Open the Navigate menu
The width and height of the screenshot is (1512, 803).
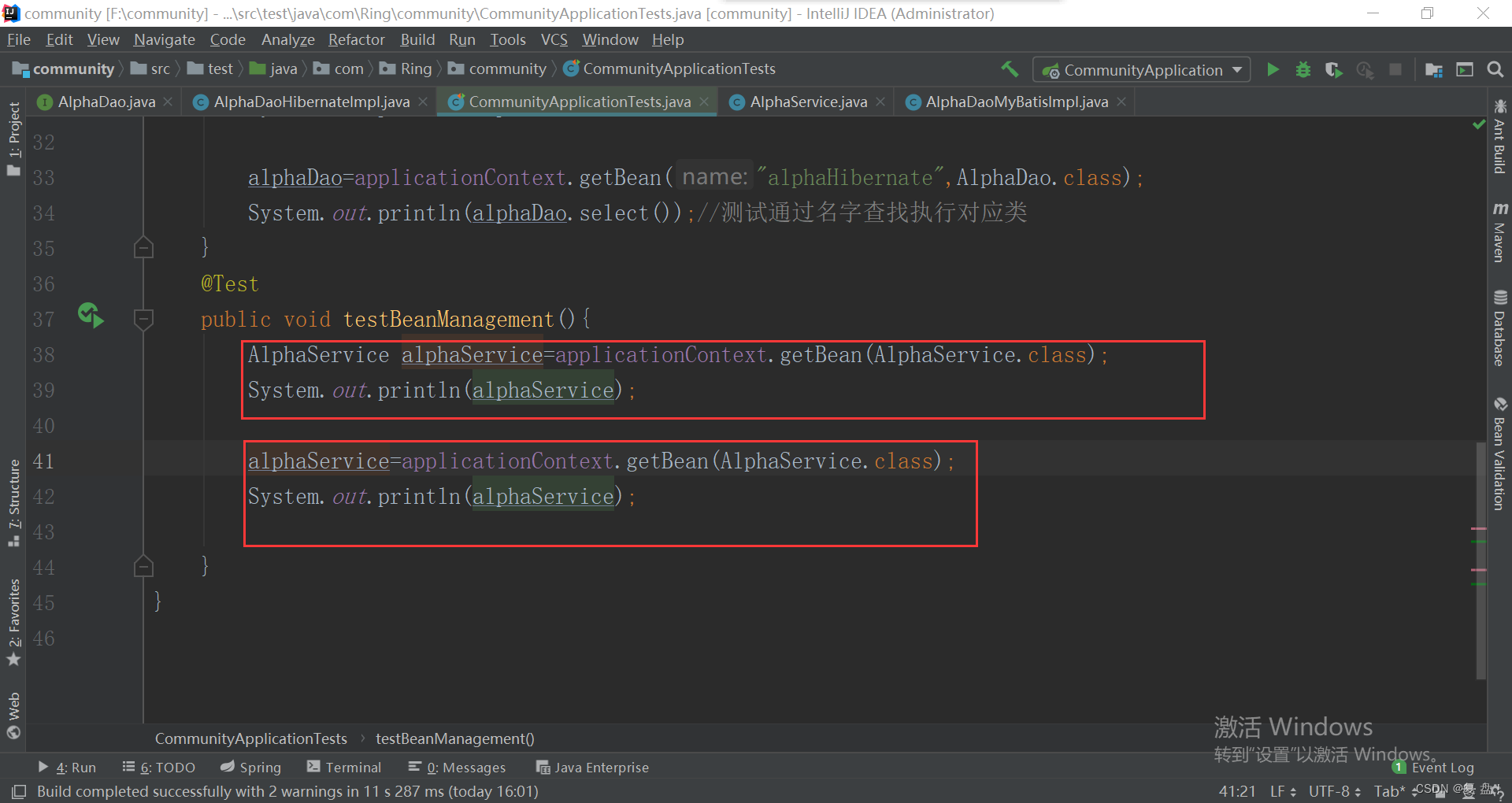pos(164,39)
